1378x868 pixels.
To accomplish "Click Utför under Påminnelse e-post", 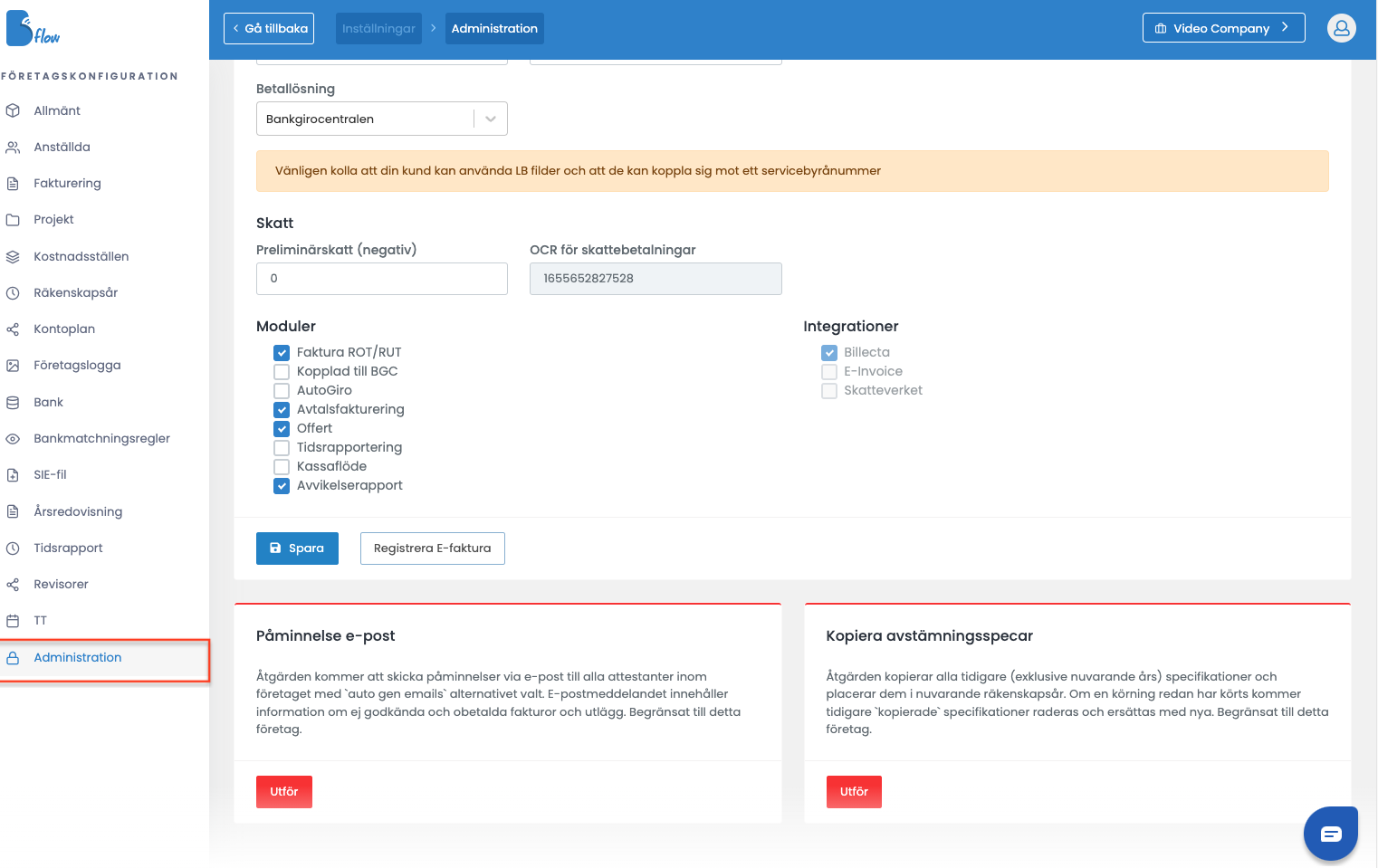I will 284,792.
